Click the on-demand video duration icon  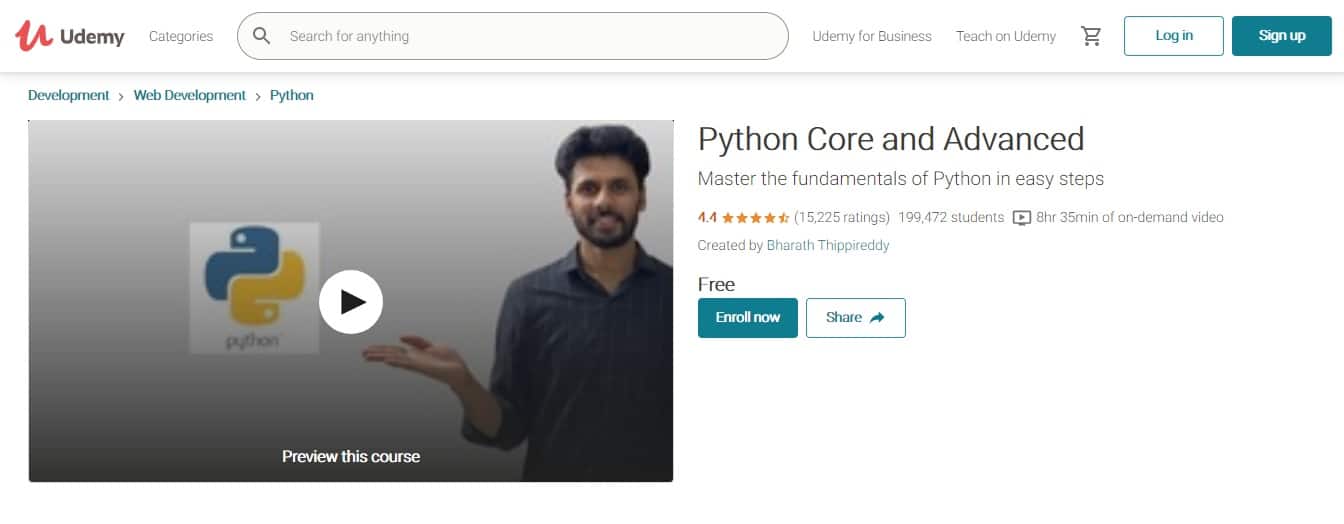tap(1021, 218)
